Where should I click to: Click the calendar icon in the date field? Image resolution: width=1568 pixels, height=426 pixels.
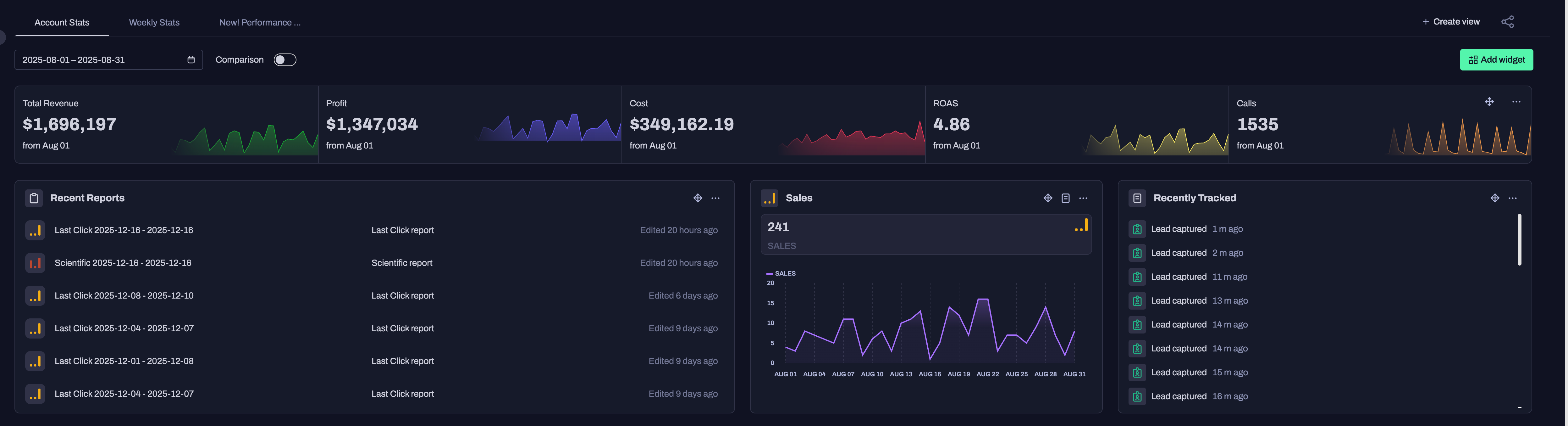190,60
